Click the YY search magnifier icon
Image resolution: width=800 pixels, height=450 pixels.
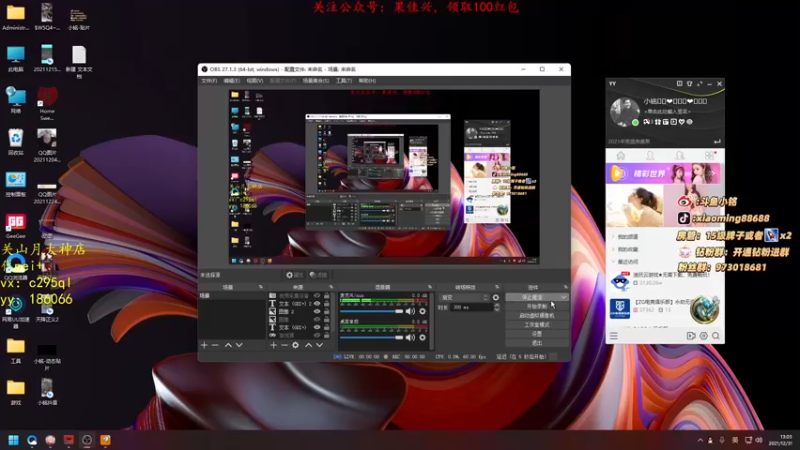click(716, 336)
